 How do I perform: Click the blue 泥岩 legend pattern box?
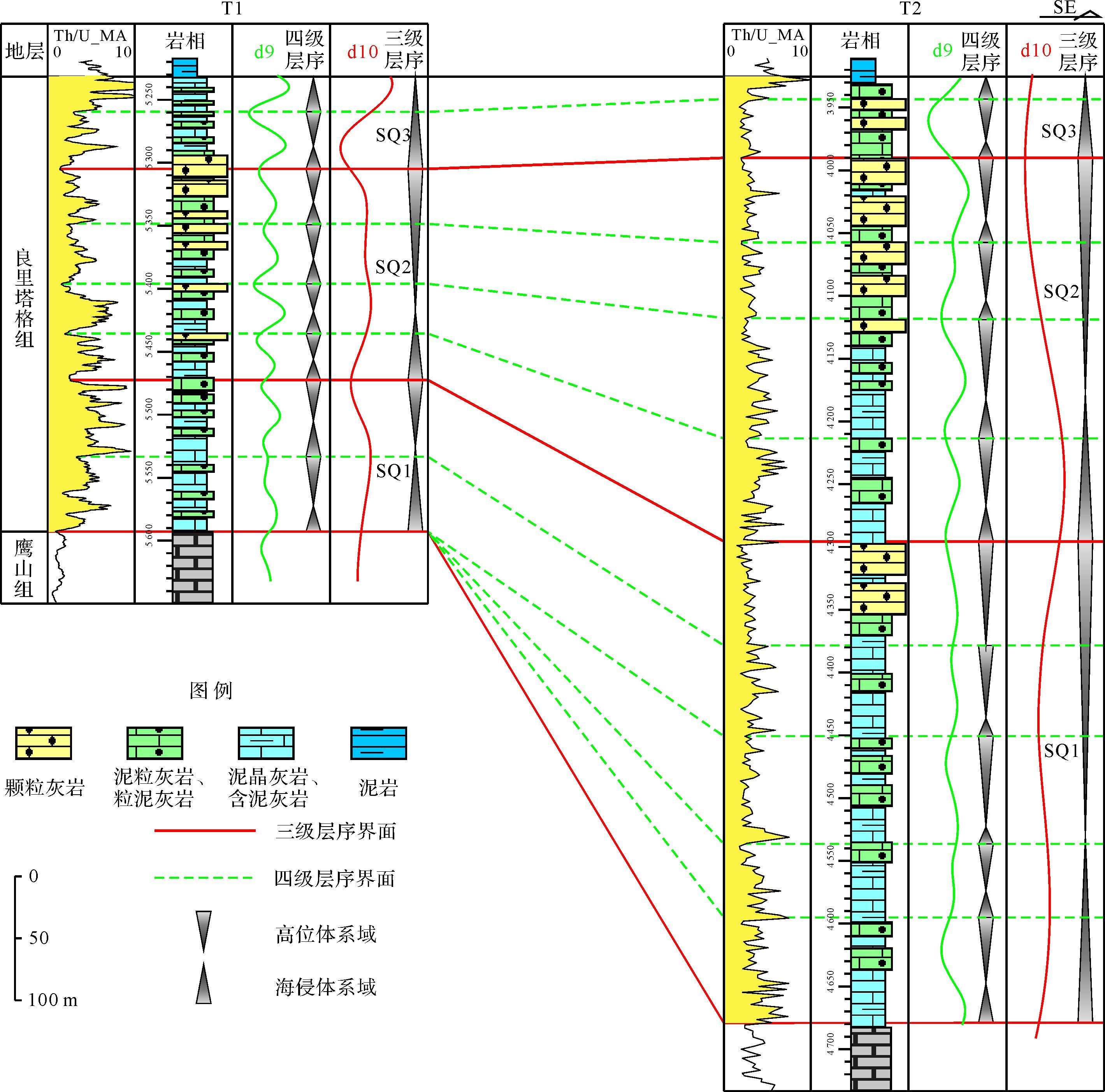tap(378, 743)
